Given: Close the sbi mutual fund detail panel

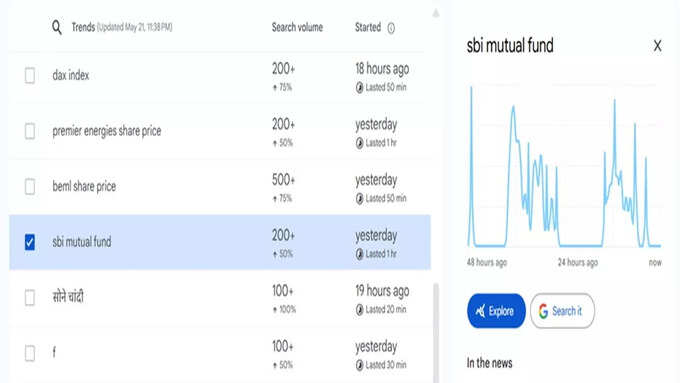Looking at the screenshot, I should 657,46.
